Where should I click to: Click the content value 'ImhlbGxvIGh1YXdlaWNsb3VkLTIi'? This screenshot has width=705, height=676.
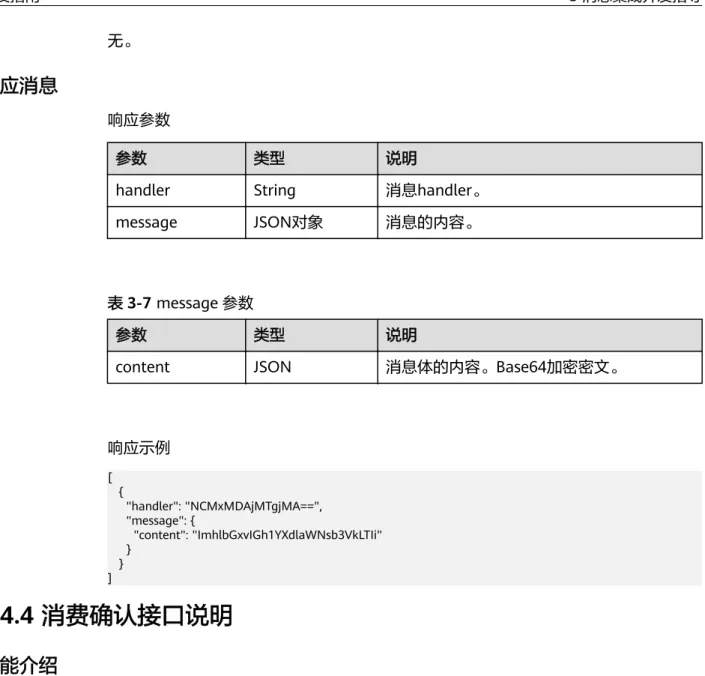(287, 535)
